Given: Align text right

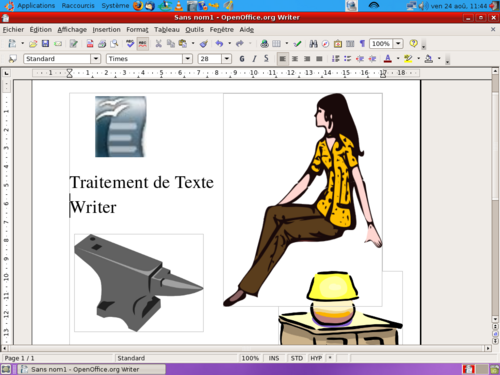Looking at the screenshot, I should pyautogui.click(x=307, y=59).
